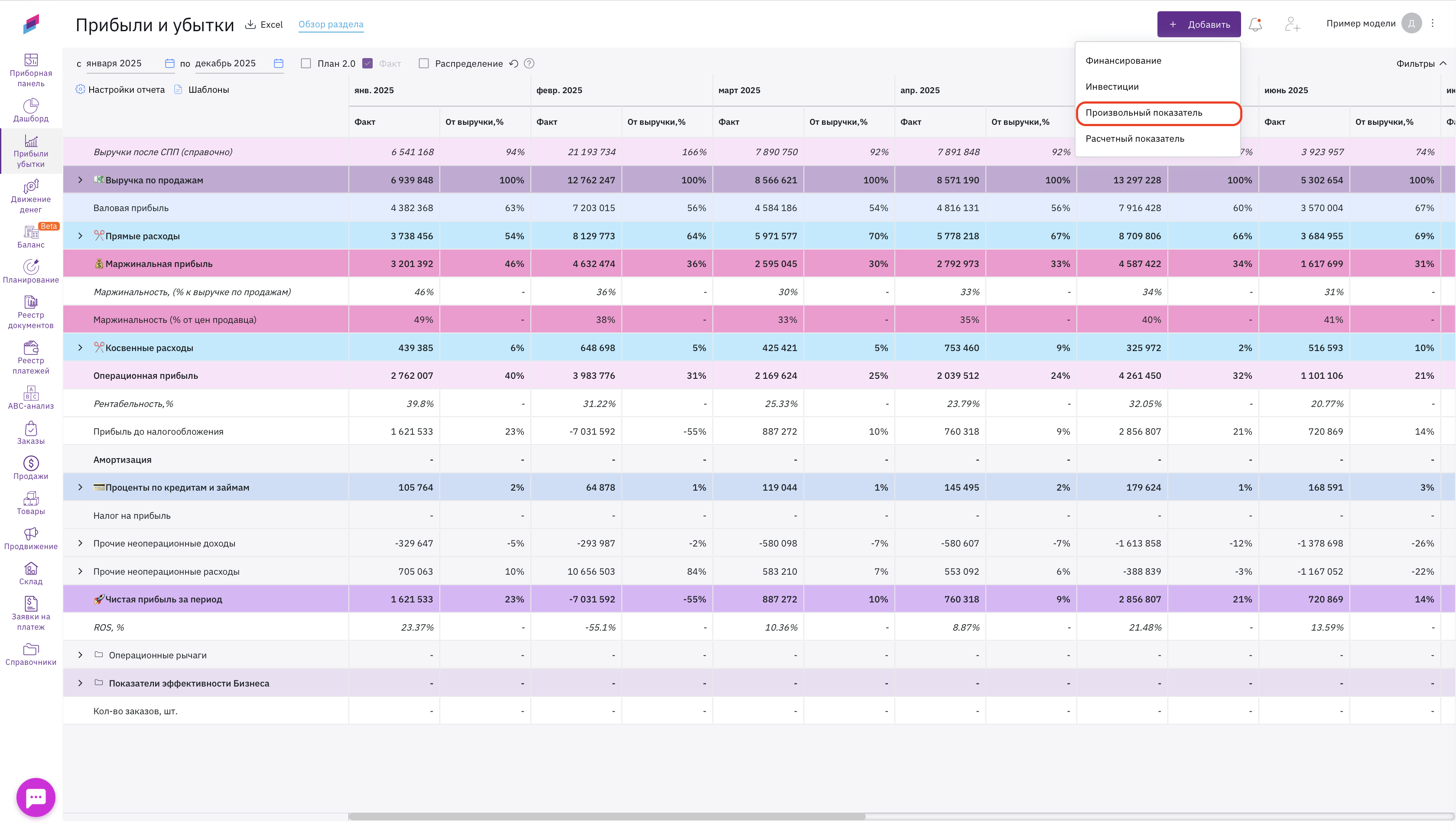Click the add user icon
Image resolution: width=1456 pixels, height=833 pixels.
[1292, 25]
